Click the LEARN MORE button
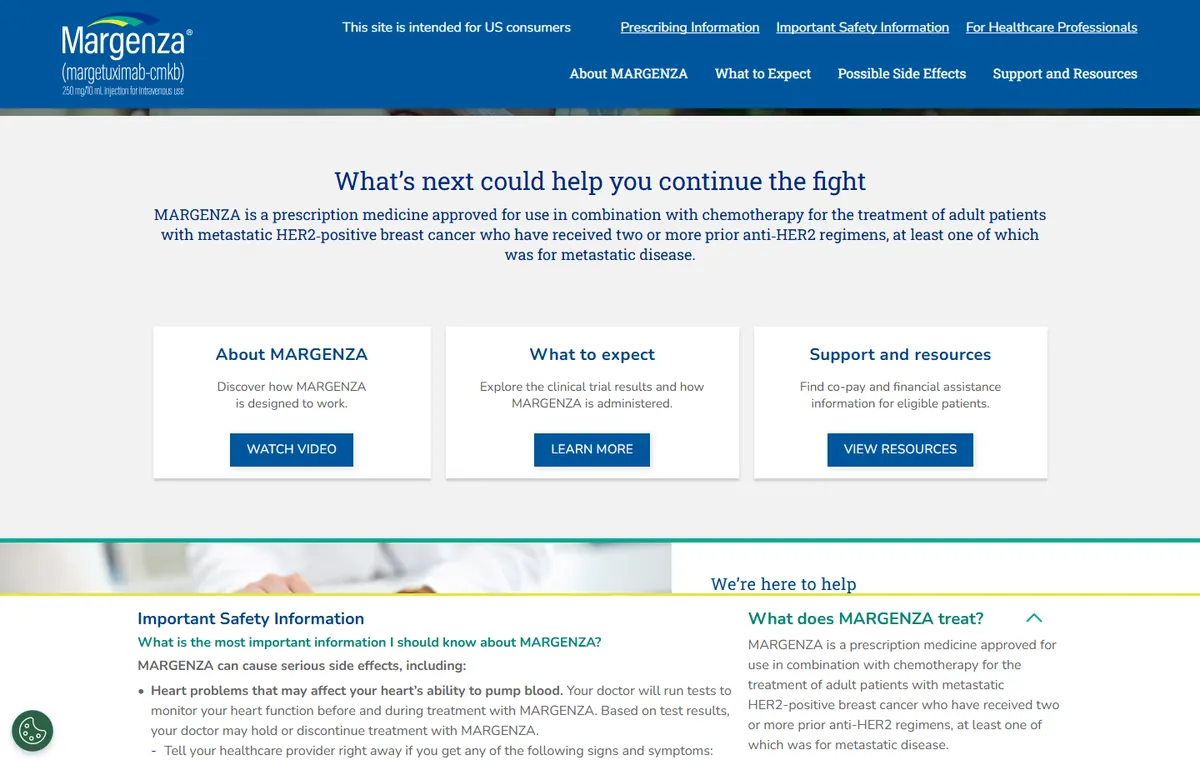 click(x=592, y=449)
